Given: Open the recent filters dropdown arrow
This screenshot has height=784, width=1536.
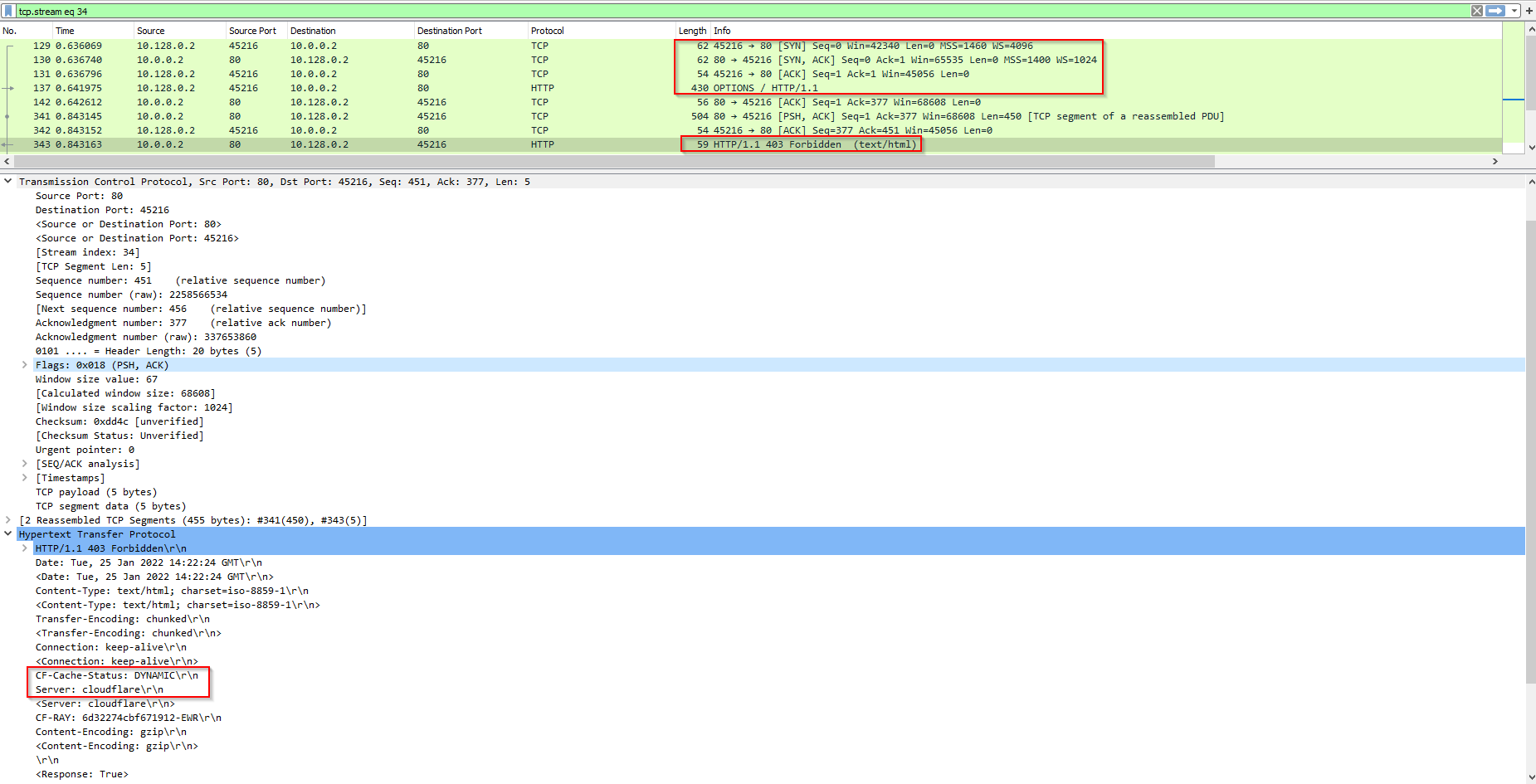Looking at the screenshot, I should coord(1514,11).
